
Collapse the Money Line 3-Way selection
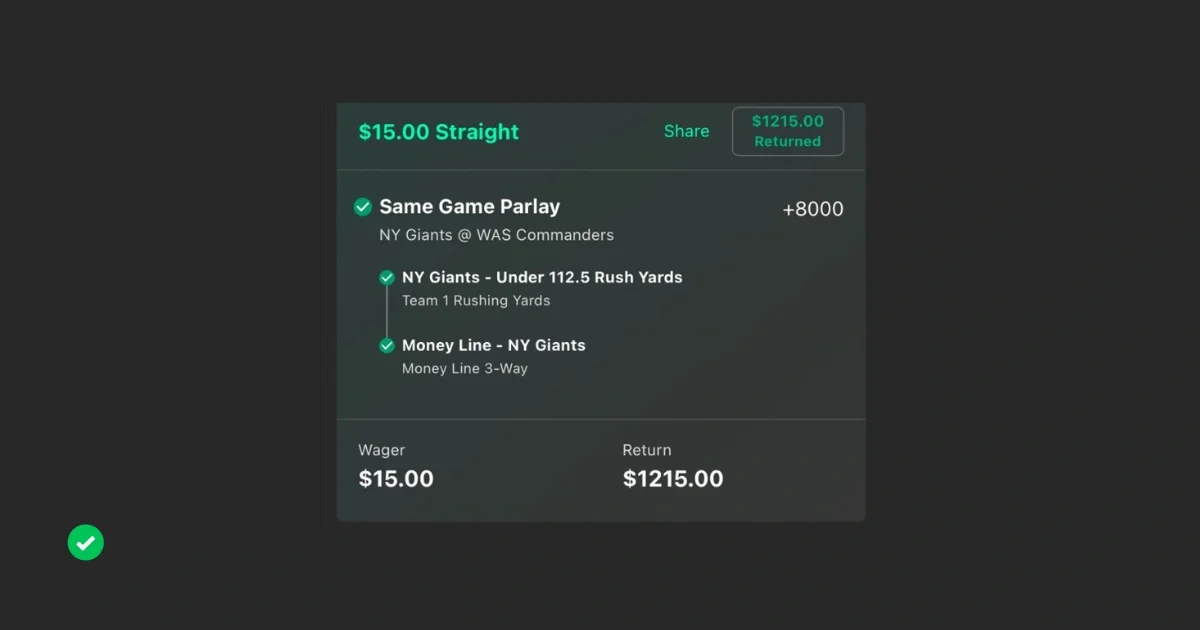pyautogui.click(x=465, y=368)
